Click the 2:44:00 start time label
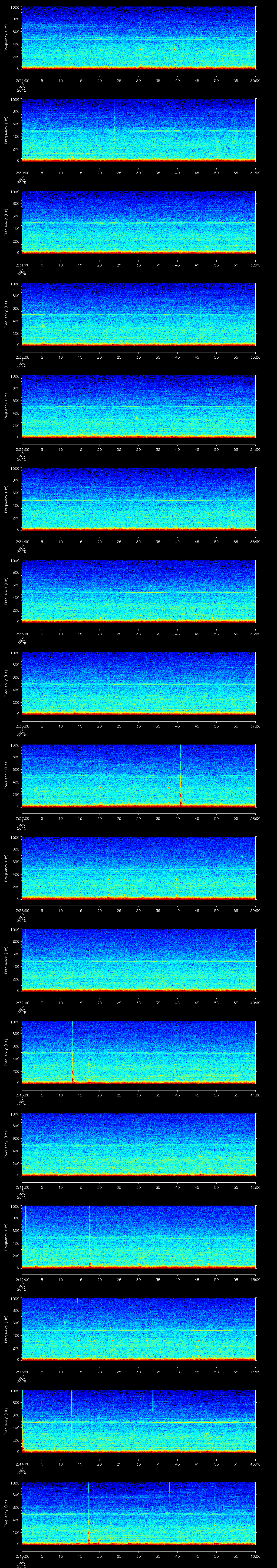The height and width of the screenshot is (1568, 277). 22,1464
